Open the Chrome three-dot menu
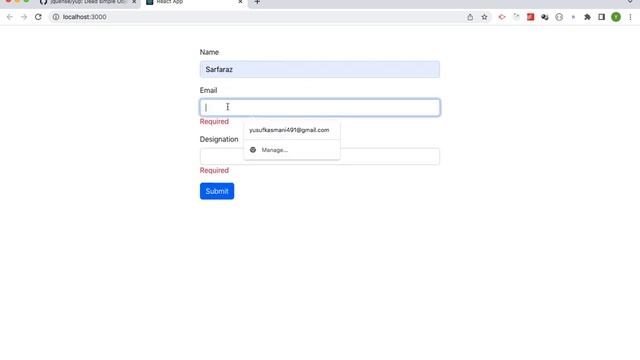 (630, 17)
